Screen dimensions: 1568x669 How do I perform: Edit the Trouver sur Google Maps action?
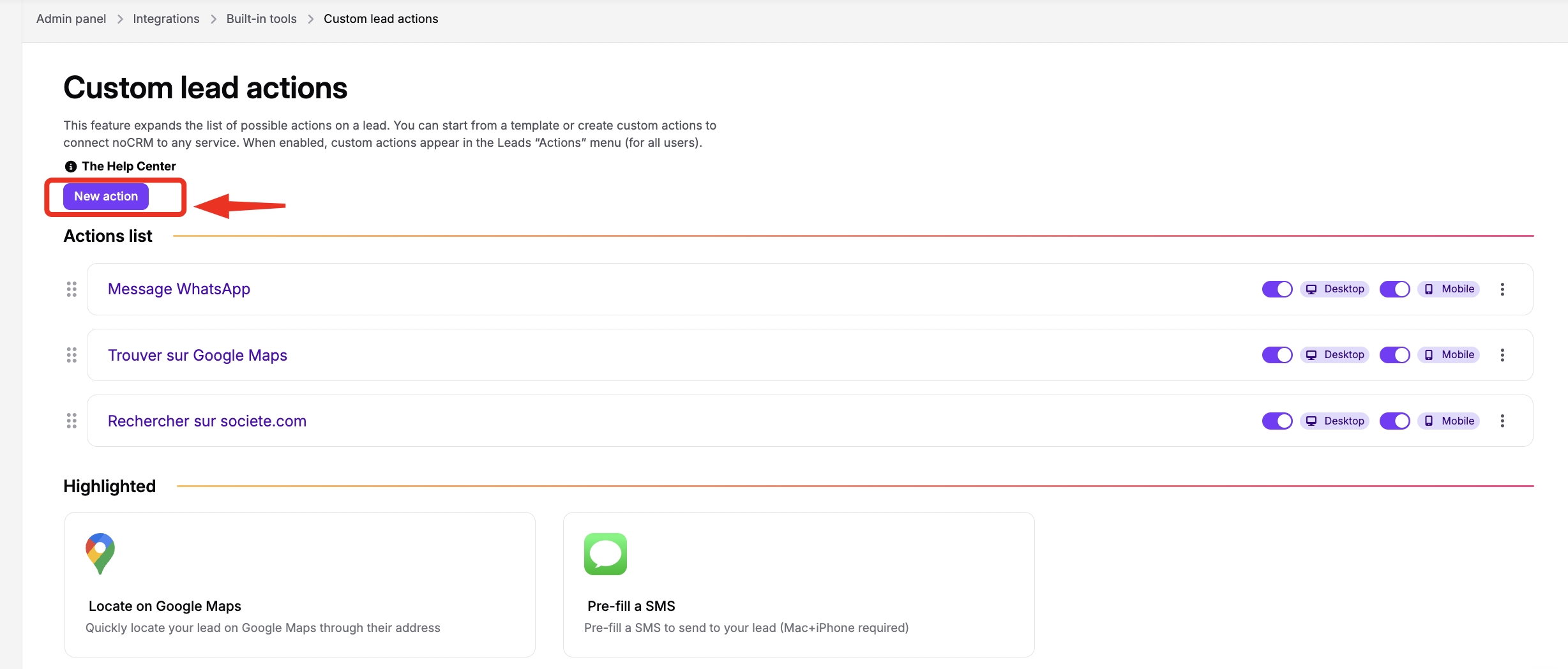(x=197, y=356)
